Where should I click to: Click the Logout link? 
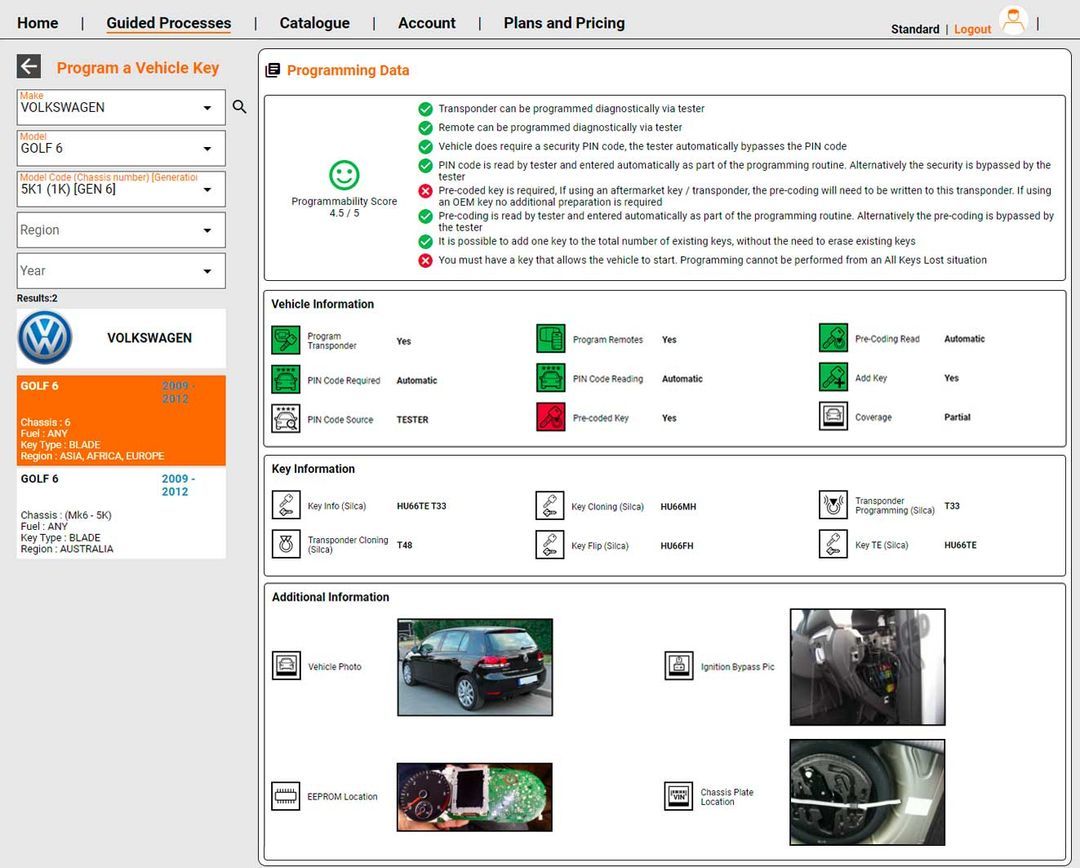point(971,30)
